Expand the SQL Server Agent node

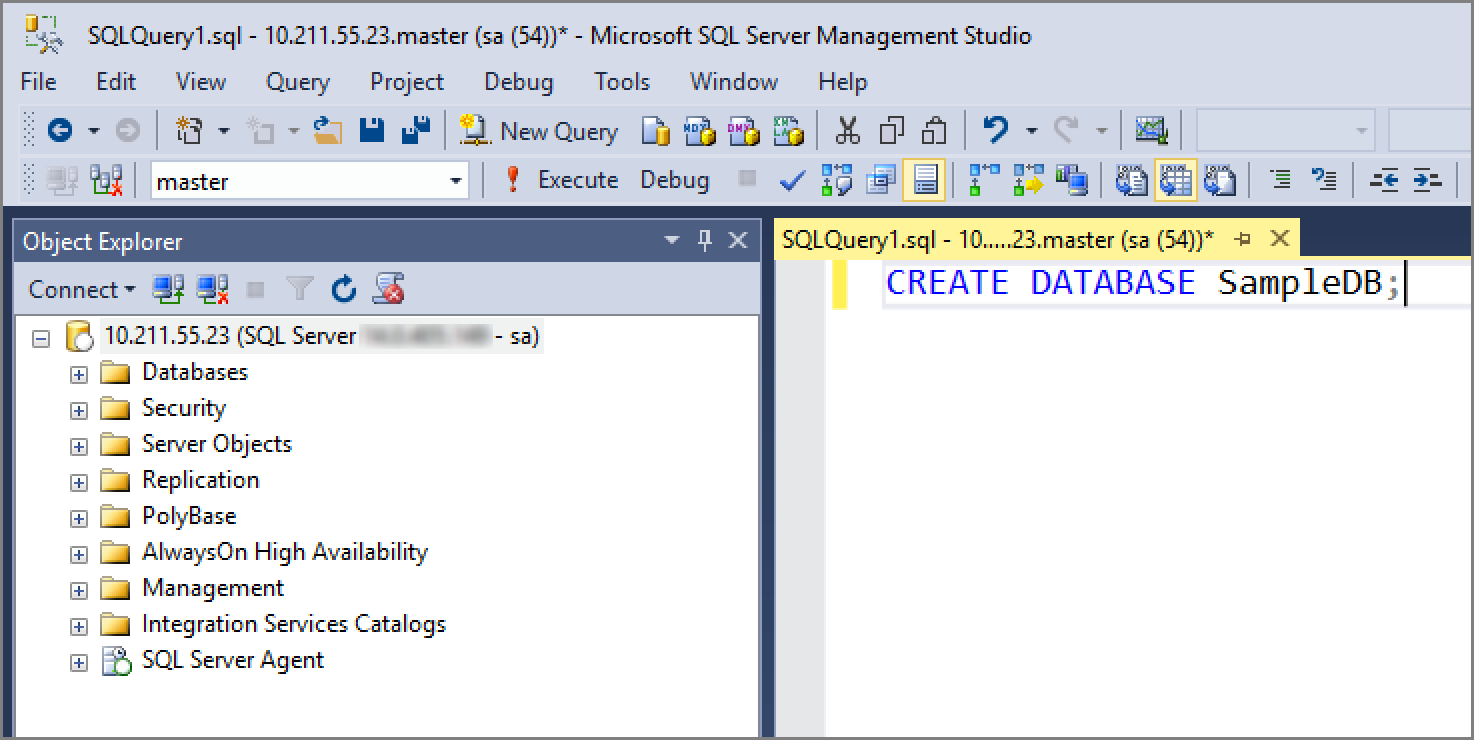[x=79, y=660]
